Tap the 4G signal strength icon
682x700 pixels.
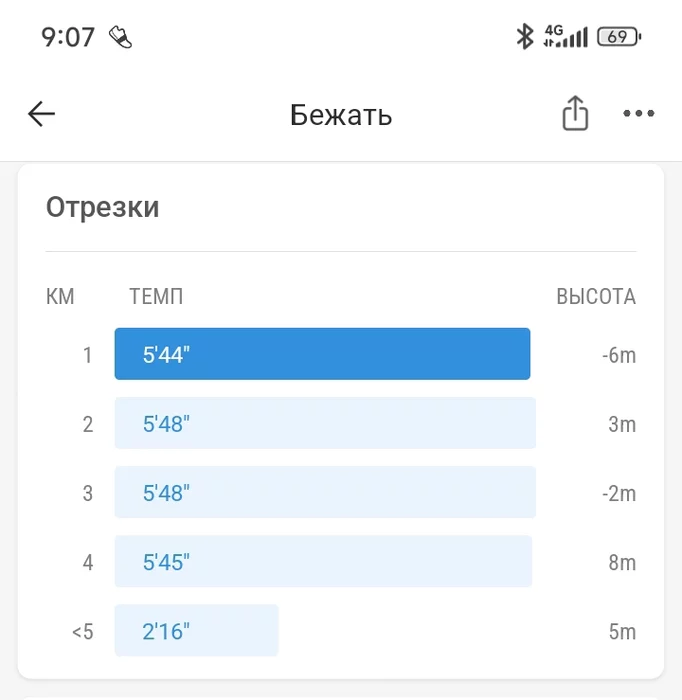point(565,37)
